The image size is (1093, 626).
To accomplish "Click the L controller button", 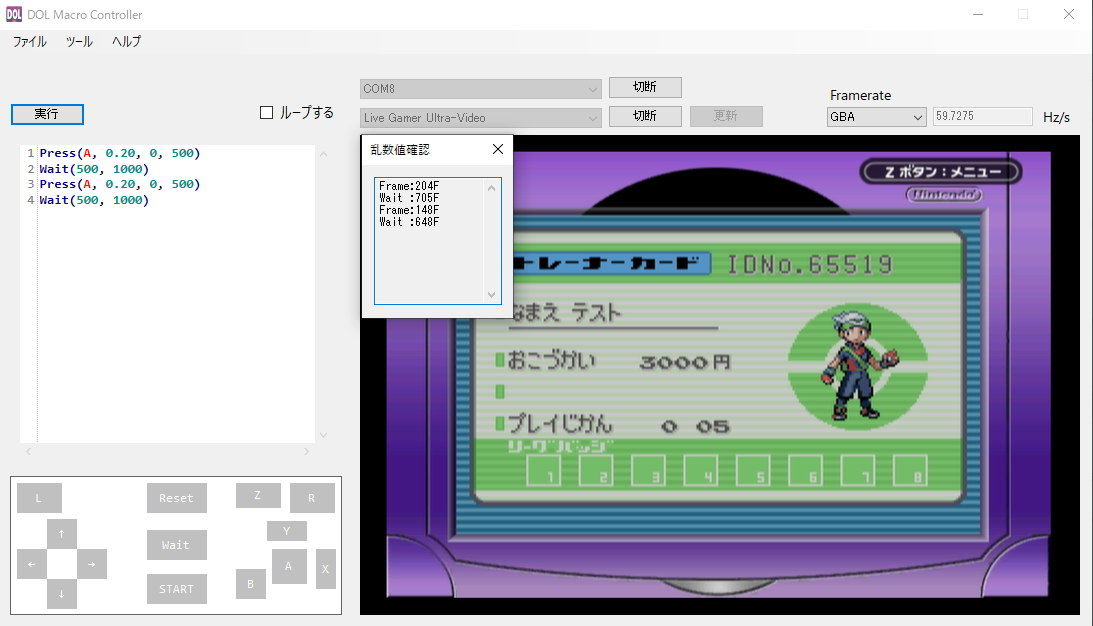I will click(39, 498).
